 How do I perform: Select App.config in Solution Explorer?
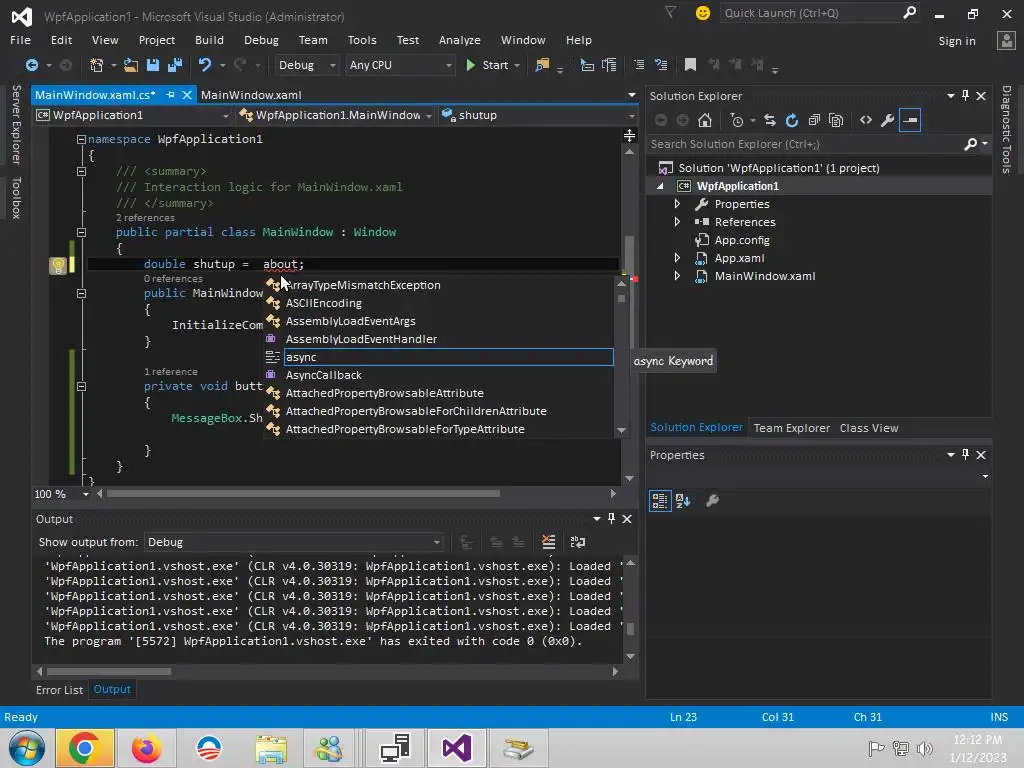(742, 240)
